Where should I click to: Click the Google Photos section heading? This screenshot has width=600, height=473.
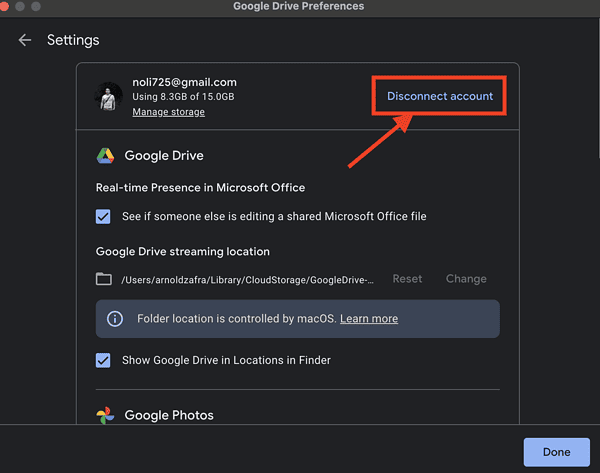point(169,415)
